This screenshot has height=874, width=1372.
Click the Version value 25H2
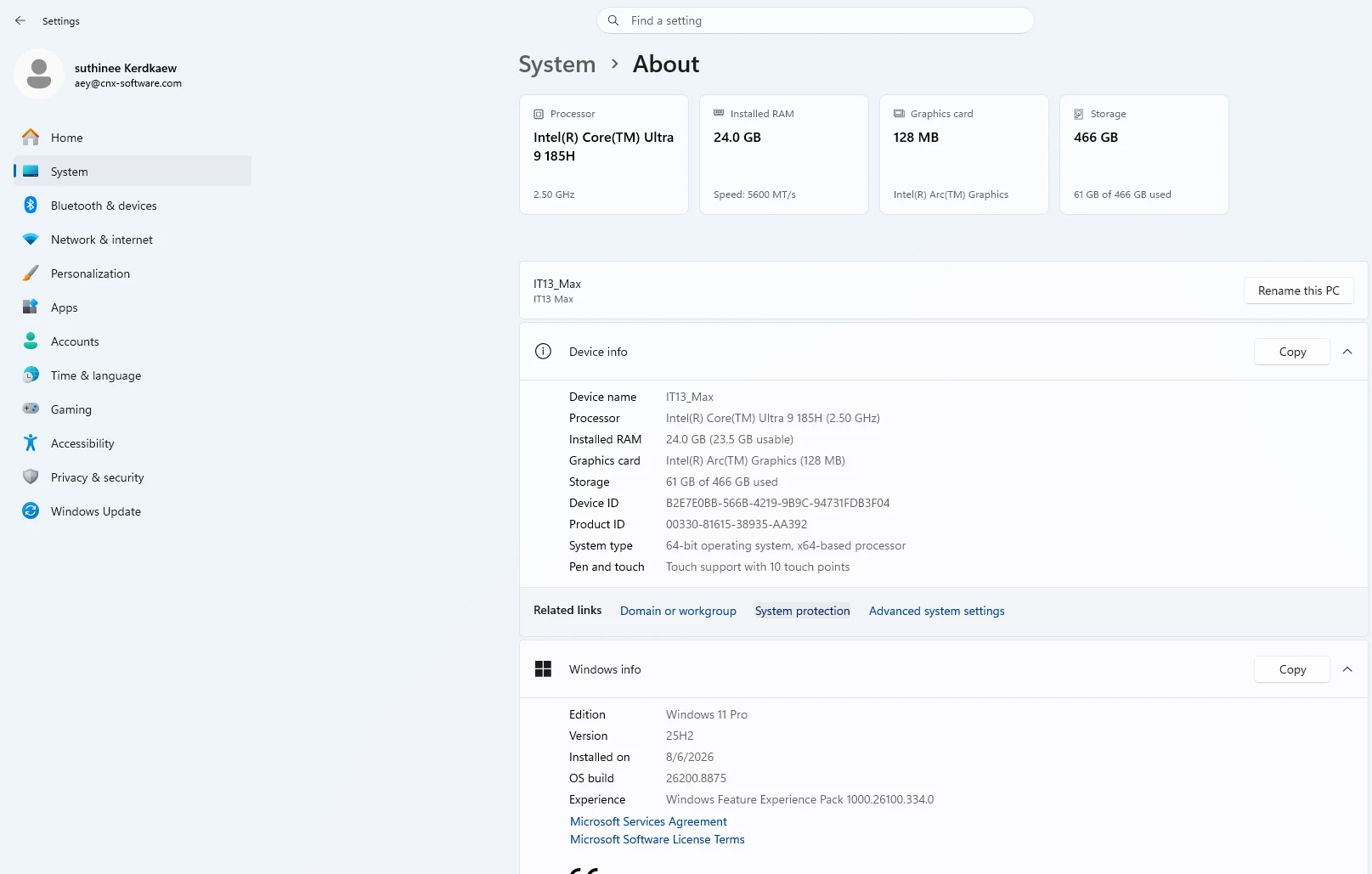(x=680, y=736)
